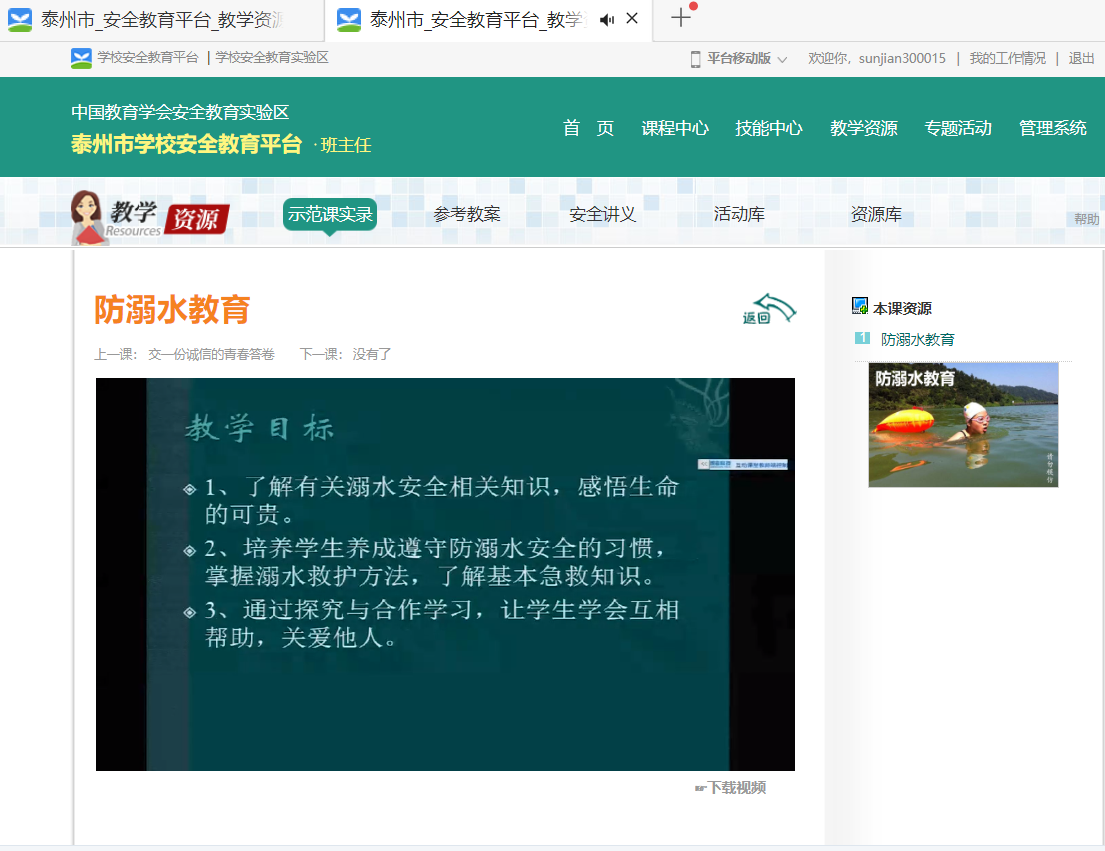This screenshot has height=851, width=1105.
Task: Click the 返回 back arrow icon
Action: (769, 309)
